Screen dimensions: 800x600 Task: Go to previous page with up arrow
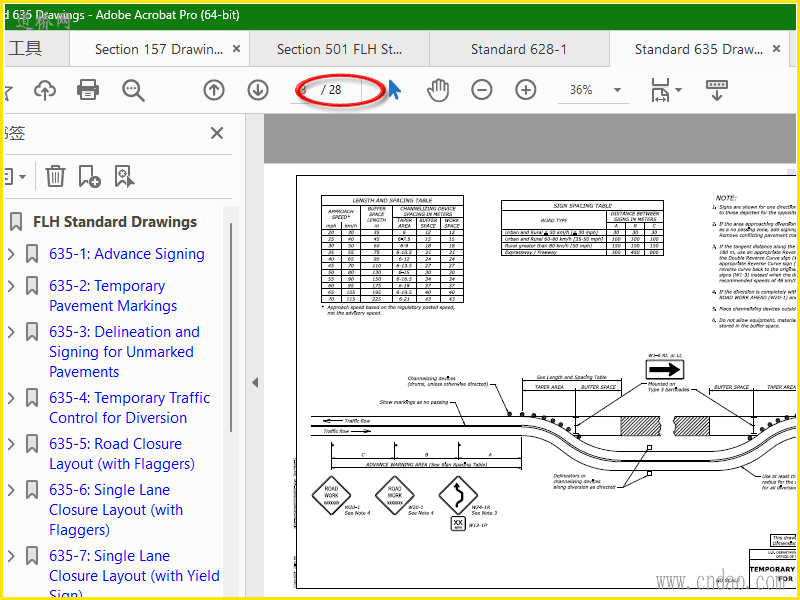214,90
